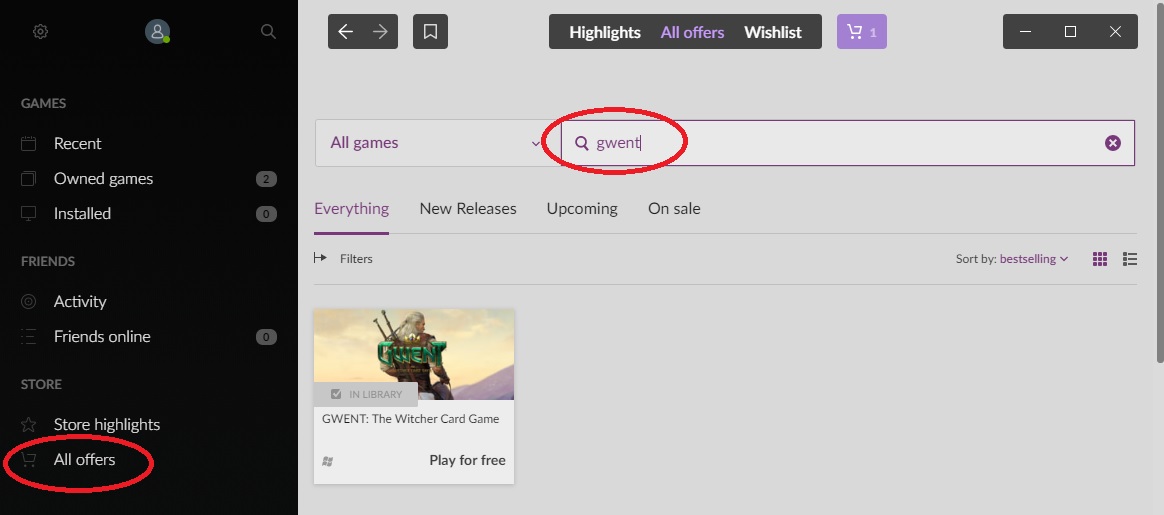Viewport: 1164px width, 515px height.
Task: Click the Friends online count badge 0
Action: [x=267, y=337]
